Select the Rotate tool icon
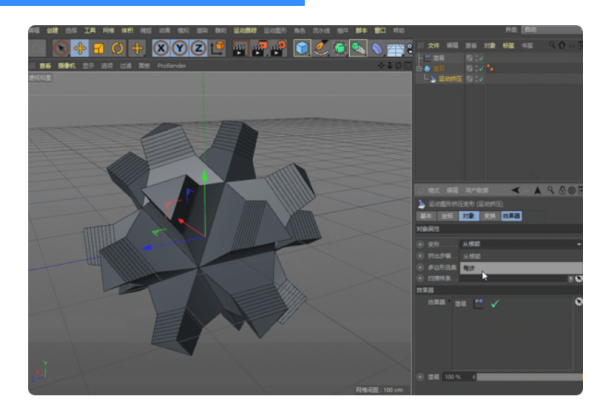 (x=117, y=48)
